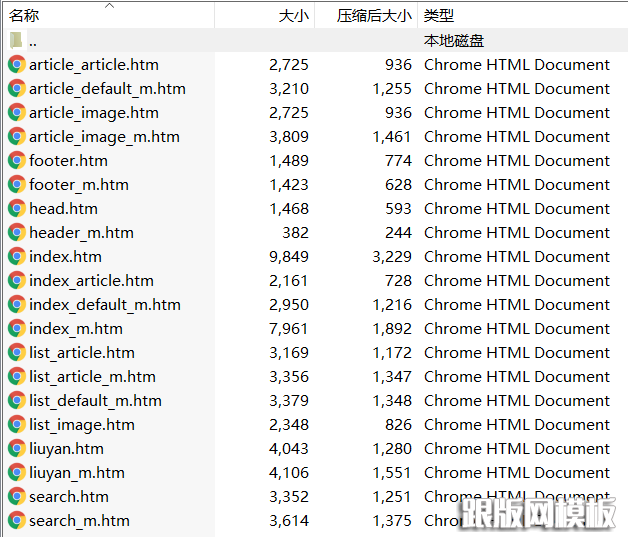The width and height of the screenshot is (628, 537).
Task: Click the Chrome icon beside article_article.htm
Action: pyautogui.click(x=17, y=65)
